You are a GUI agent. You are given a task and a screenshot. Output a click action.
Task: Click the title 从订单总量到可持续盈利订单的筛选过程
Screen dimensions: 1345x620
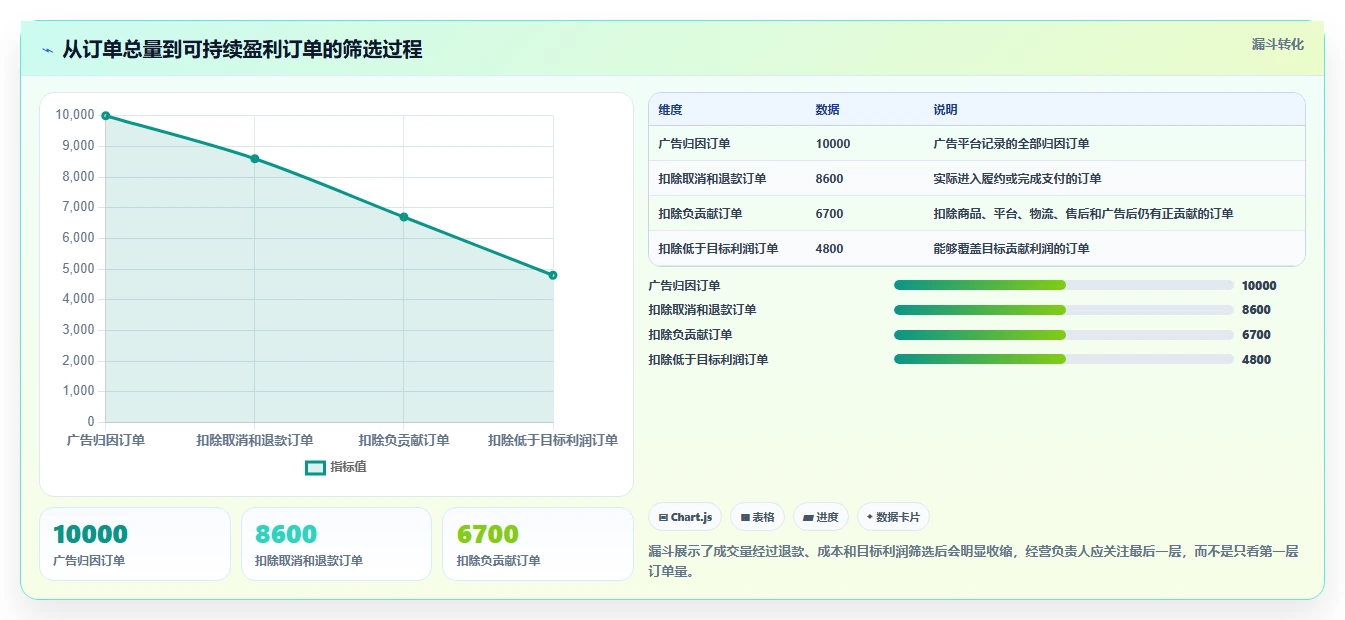click(x=242, y=49)
